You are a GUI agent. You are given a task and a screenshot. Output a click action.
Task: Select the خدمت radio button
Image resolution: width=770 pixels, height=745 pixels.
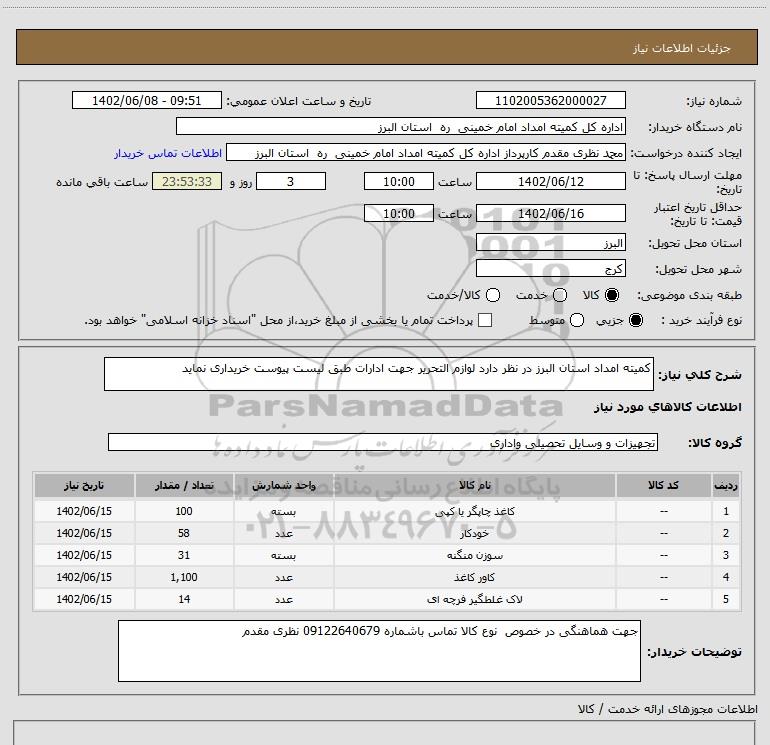click(x=560, y=295)
